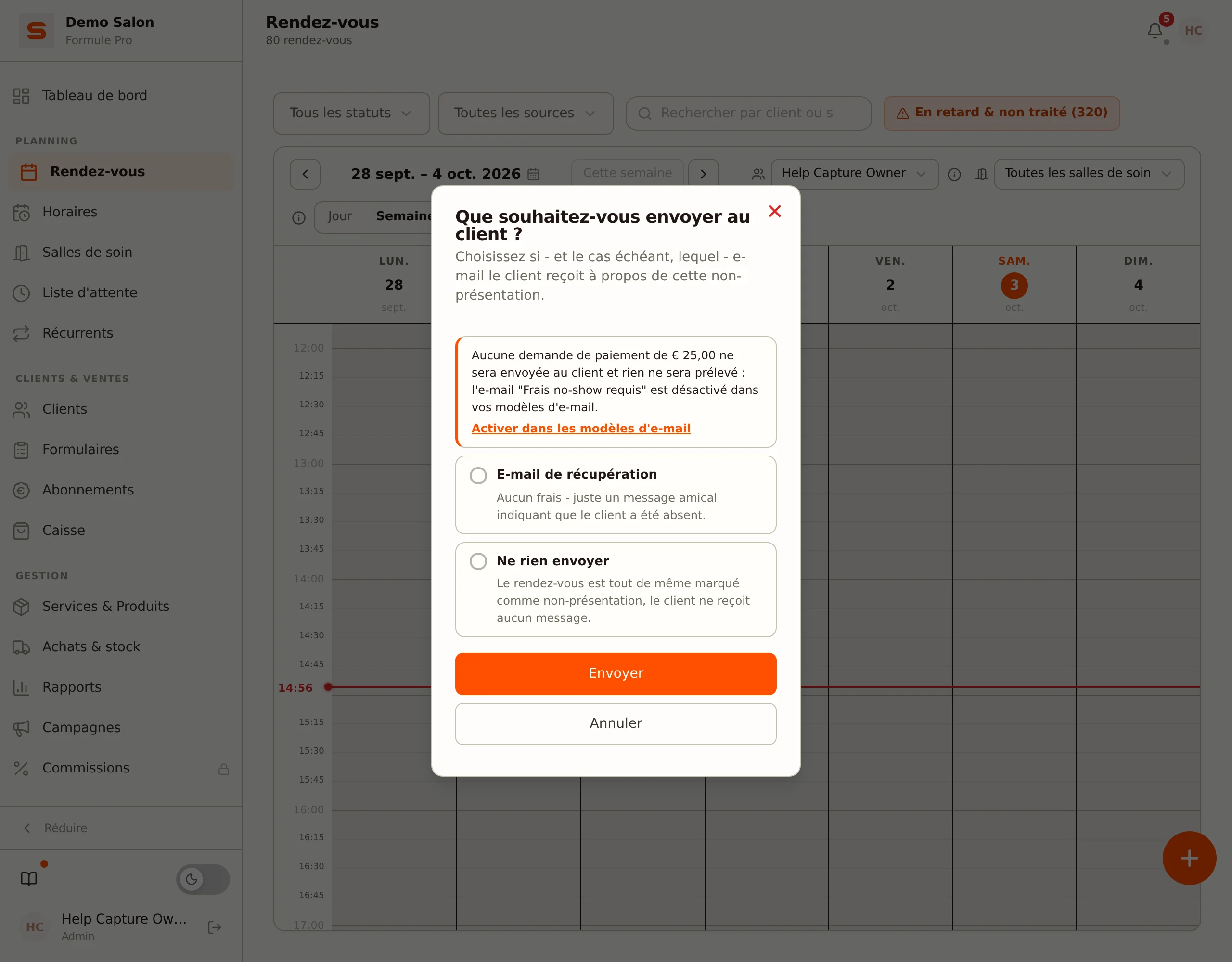Screen dimensions: 1232x962
Task: Click the Rechercher par client search field
Action: [x=748, y=114]
